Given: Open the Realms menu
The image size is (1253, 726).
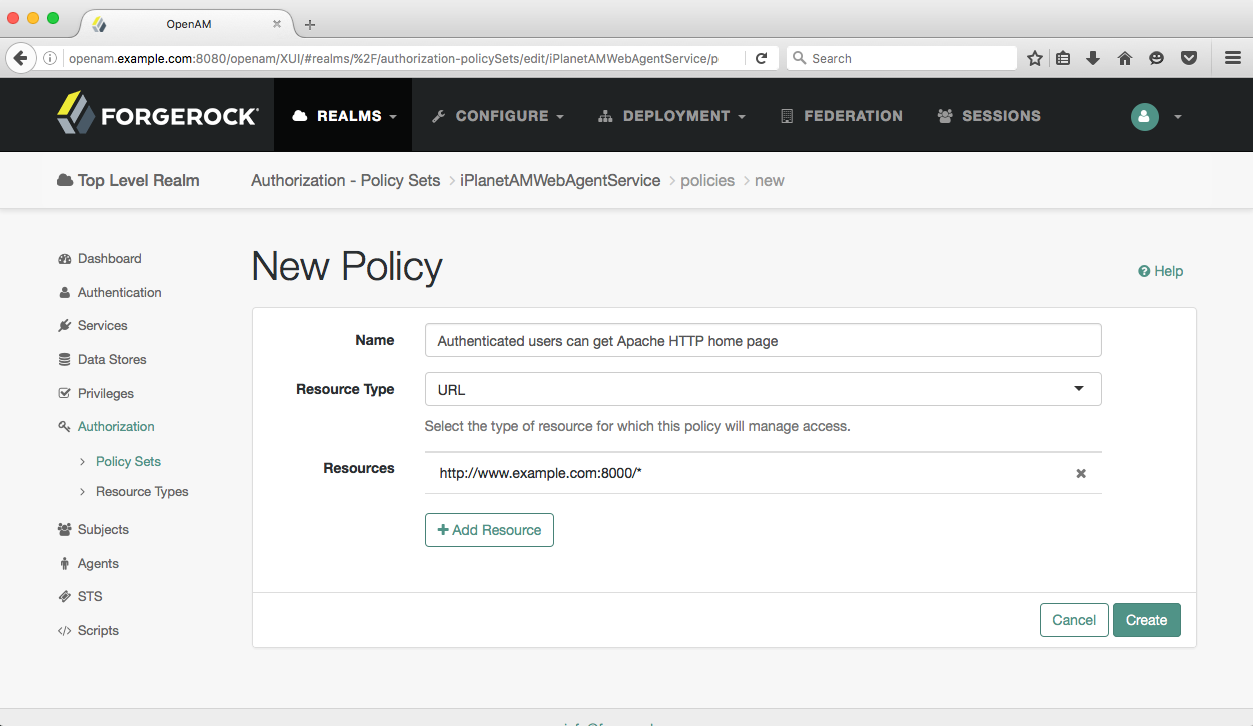Looking at the screenshot, I should (x=343, y=116).
